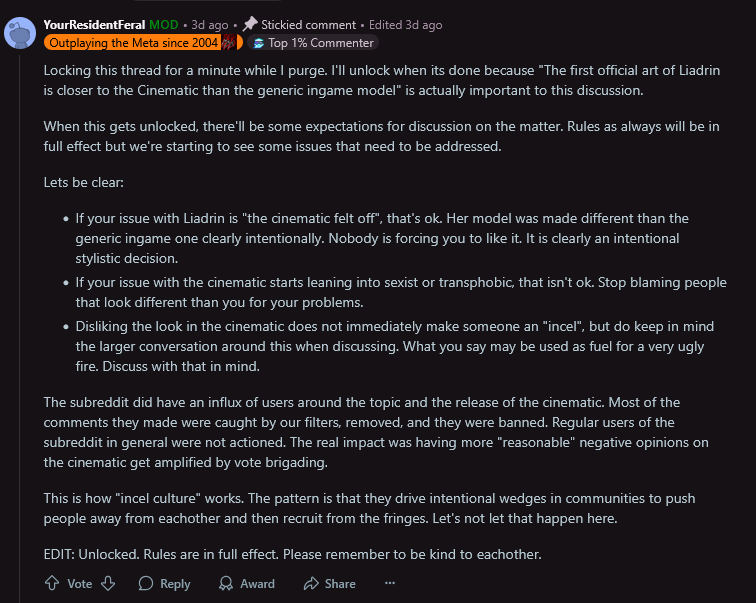Click the Reply speech bubble icon
756x603 pixels.
(146, 583)
